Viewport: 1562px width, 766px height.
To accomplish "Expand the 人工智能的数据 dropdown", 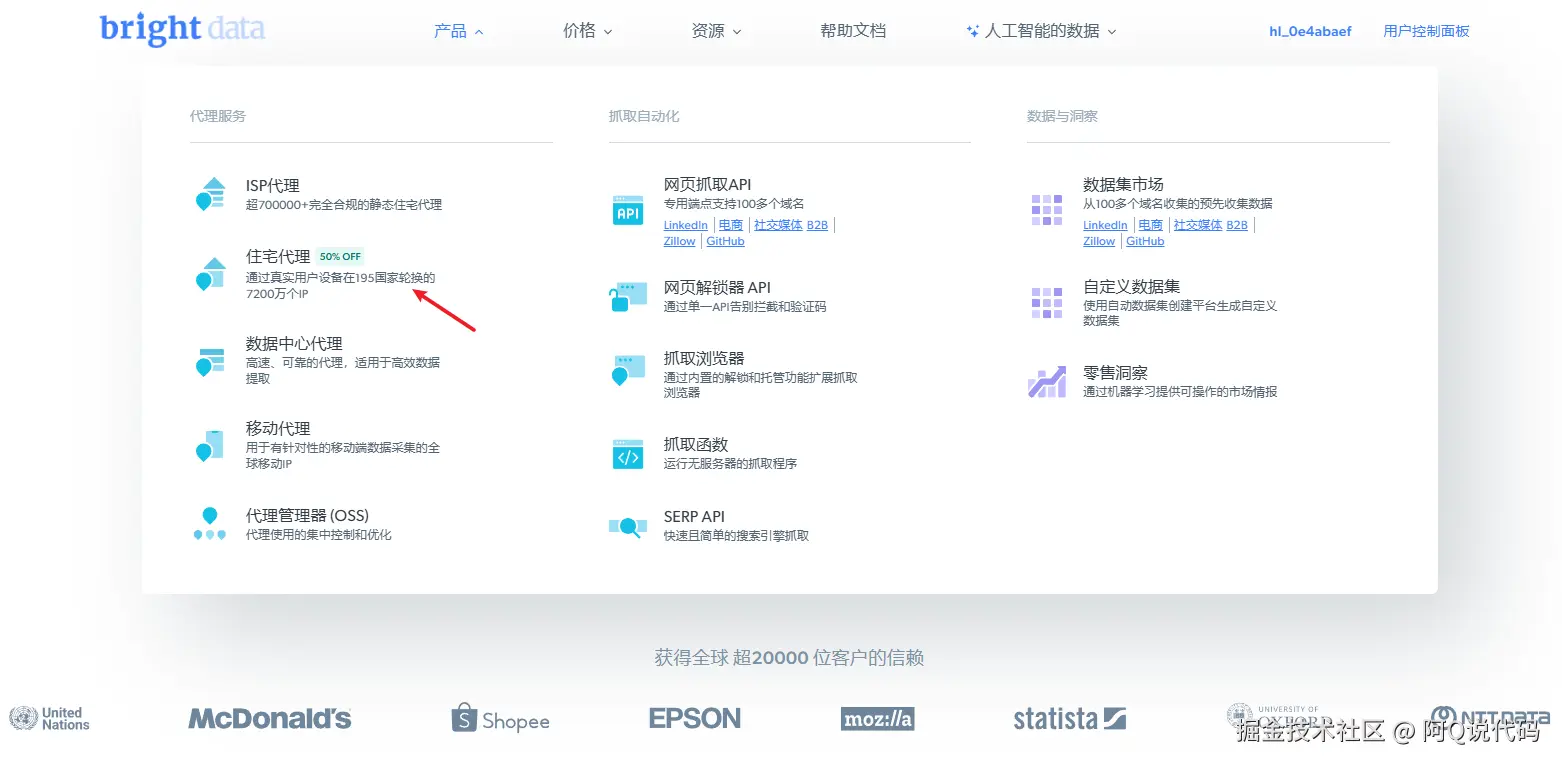I will click(x=1041, y=31).
